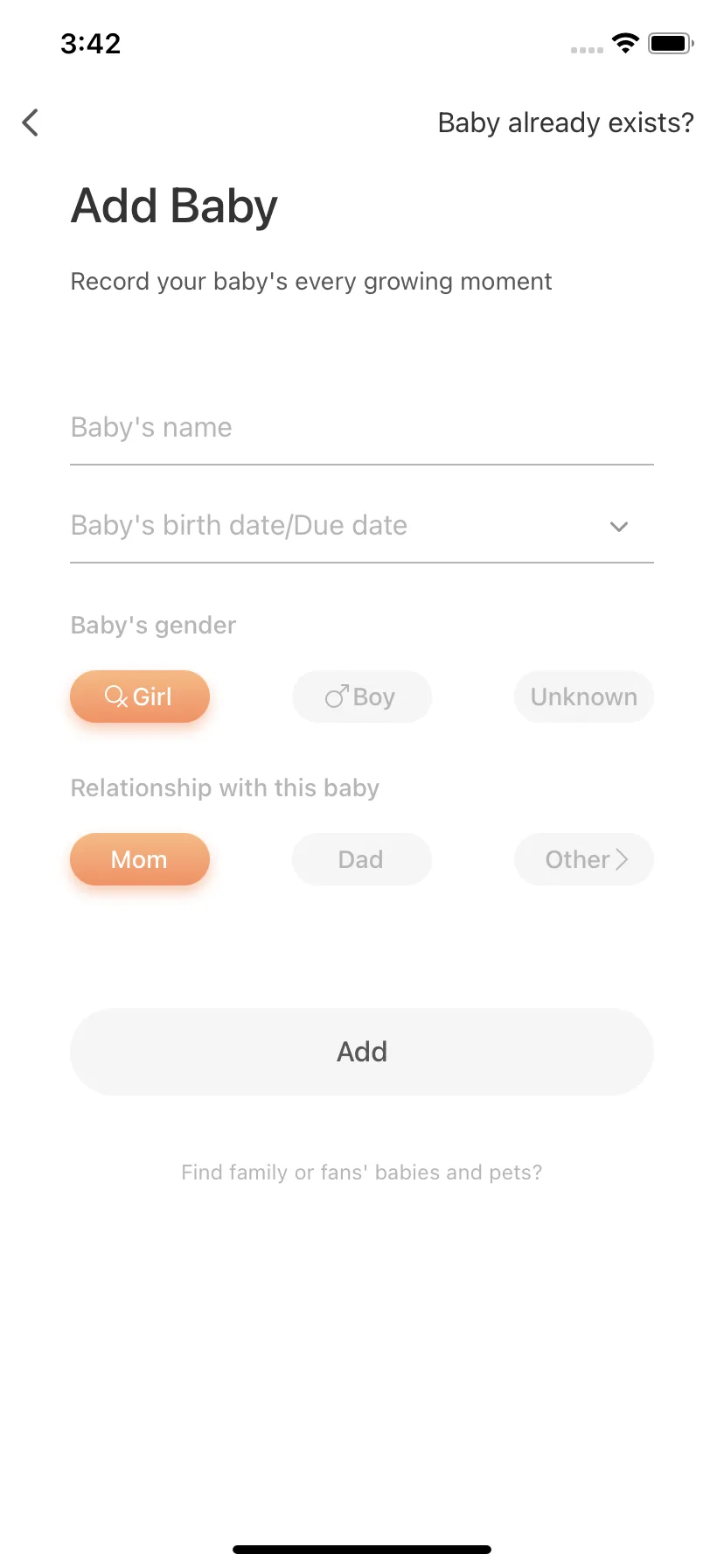This screenshot has width=724, height=1568.
Task: Click the female symbol on Girl
Action: 116,696
